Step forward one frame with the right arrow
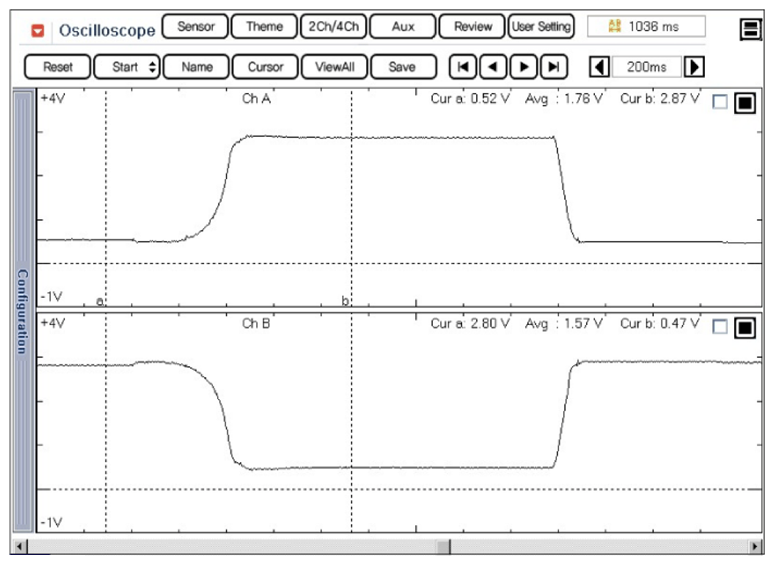 522,67
